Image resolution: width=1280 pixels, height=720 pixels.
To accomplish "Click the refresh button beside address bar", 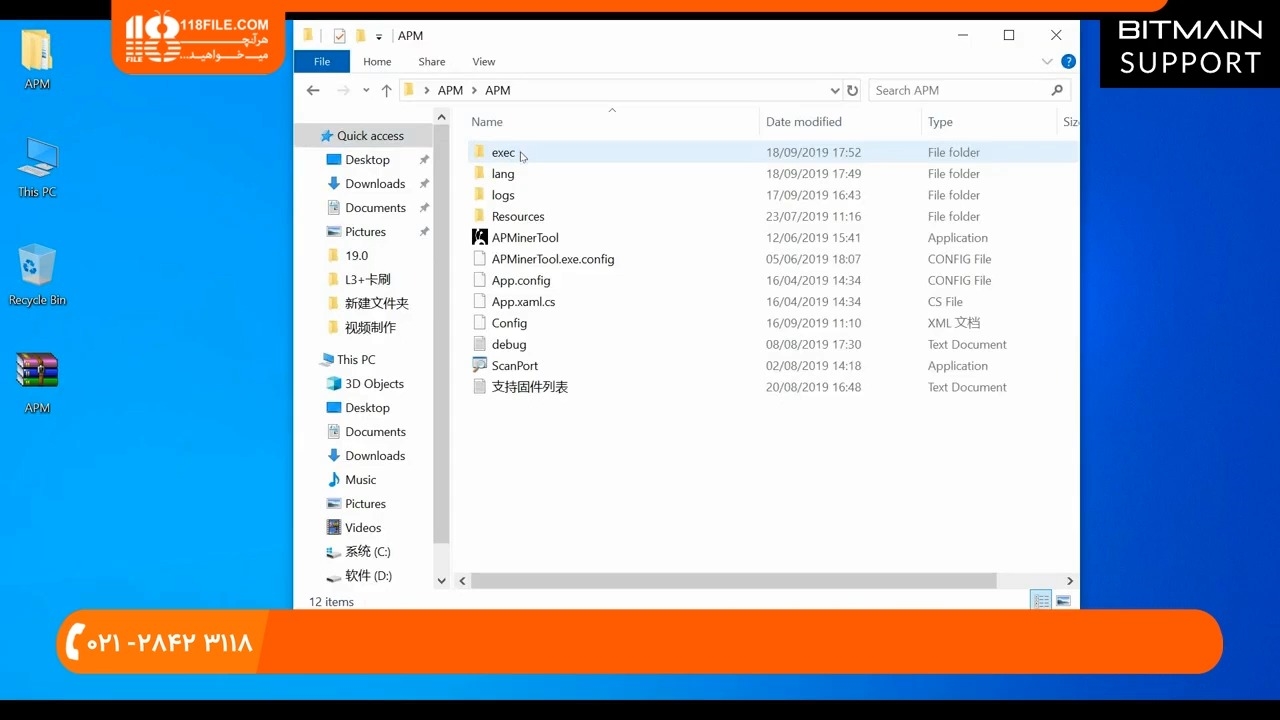I will (x=852, y=90).
